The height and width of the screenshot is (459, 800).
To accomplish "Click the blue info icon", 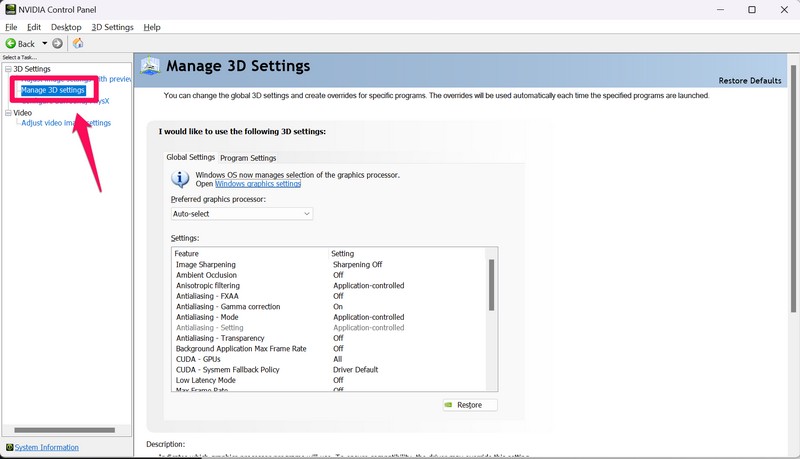I will coord(181,179).
